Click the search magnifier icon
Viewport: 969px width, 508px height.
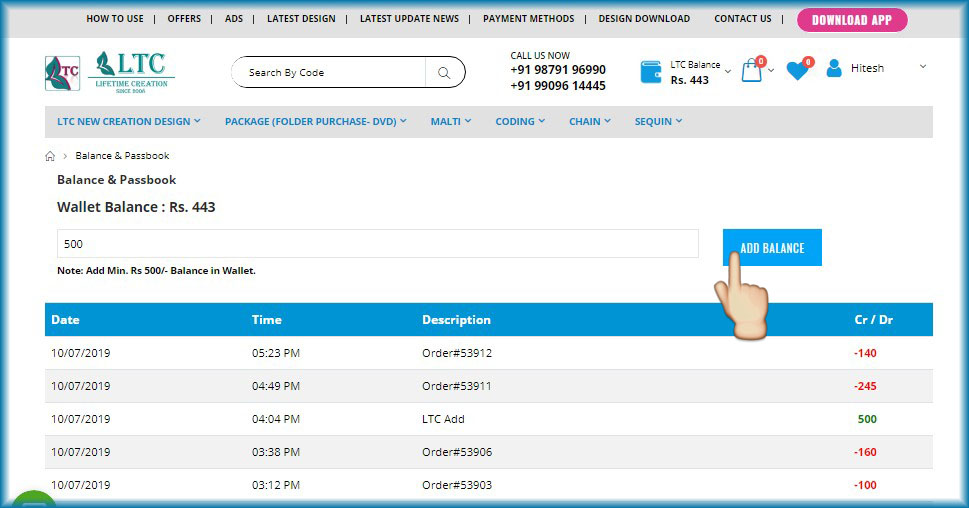[444, 72]
